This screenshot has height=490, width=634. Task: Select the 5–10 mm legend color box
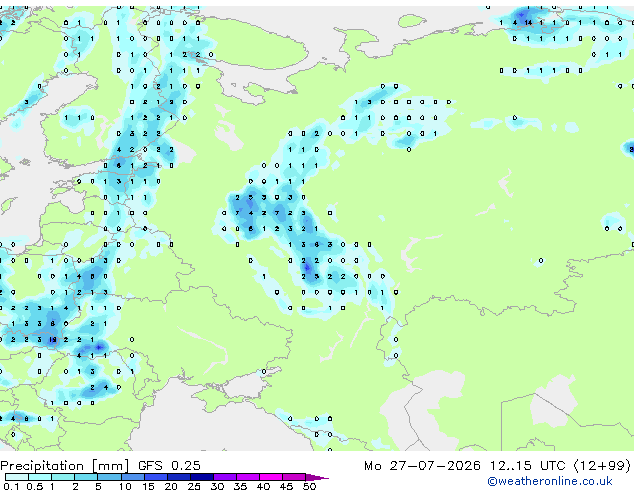pyautogui.click(x=109, y=477)
